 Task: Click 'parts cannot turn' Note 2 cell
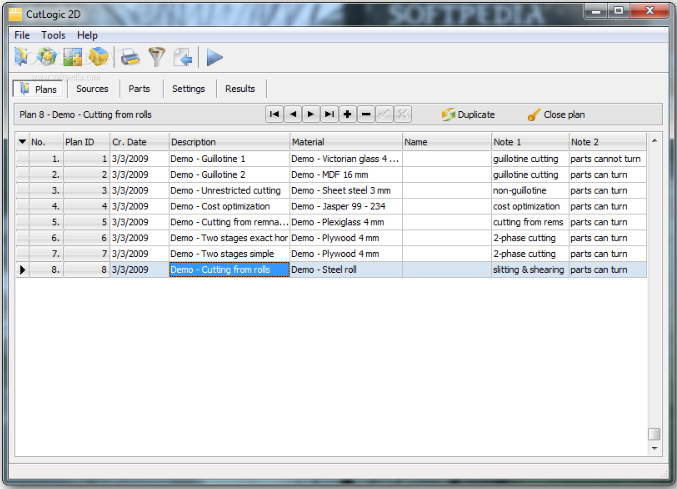[608, 159]
